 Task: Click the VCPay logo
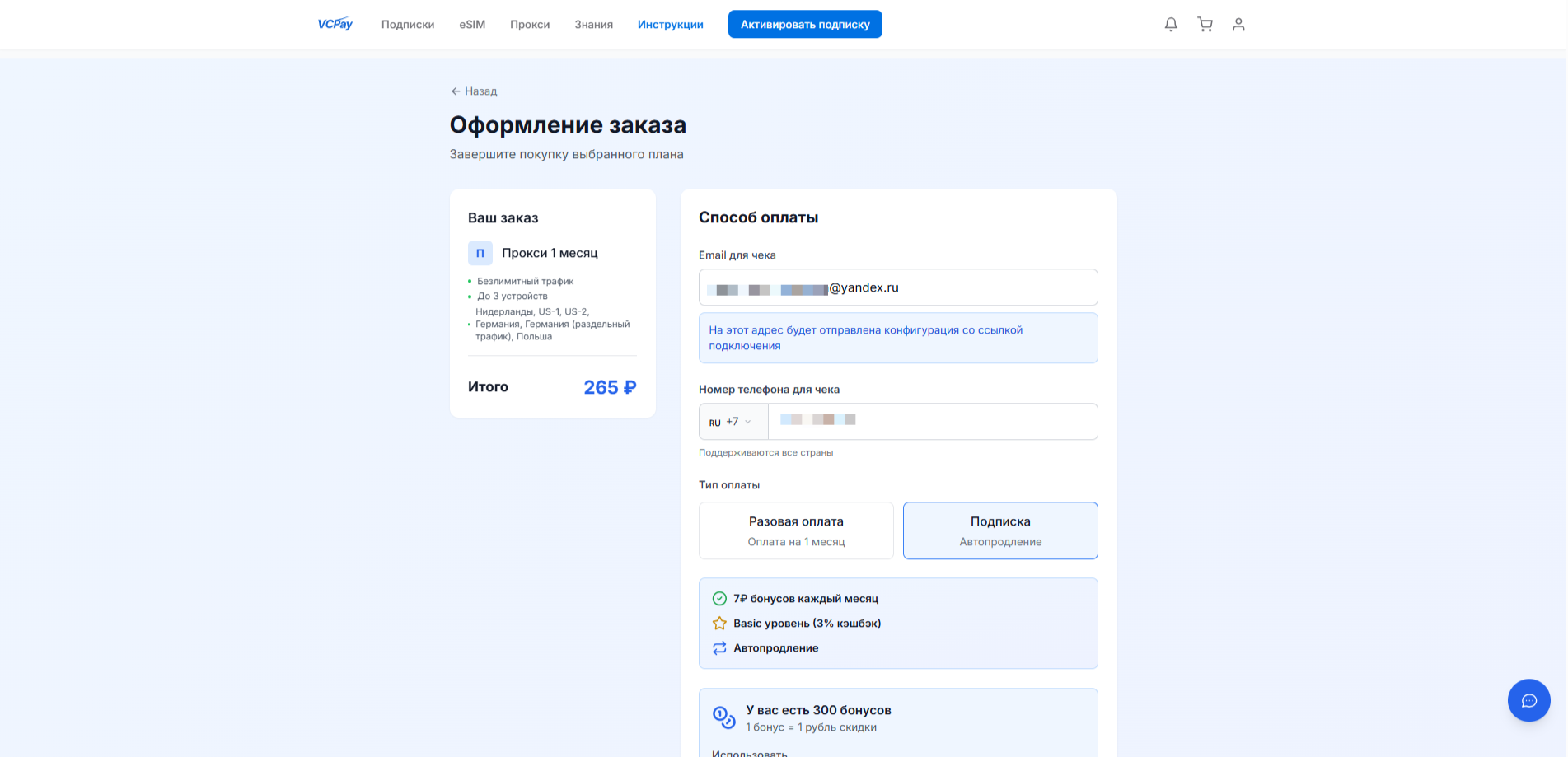point(335,24)
